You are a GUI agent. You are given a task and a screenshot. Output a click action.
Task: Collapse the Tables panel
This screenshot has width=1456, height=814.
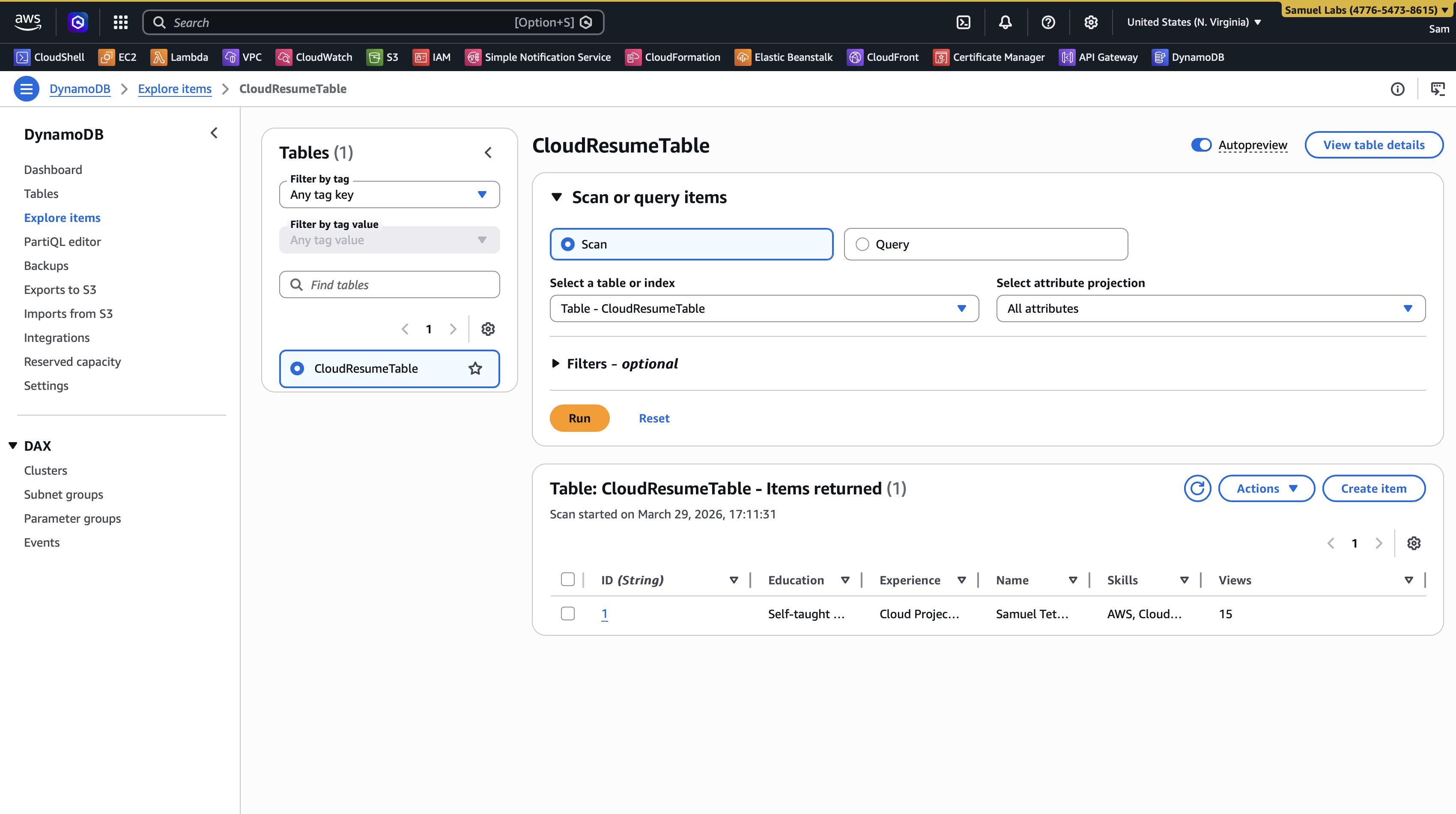tap(488, 153)
